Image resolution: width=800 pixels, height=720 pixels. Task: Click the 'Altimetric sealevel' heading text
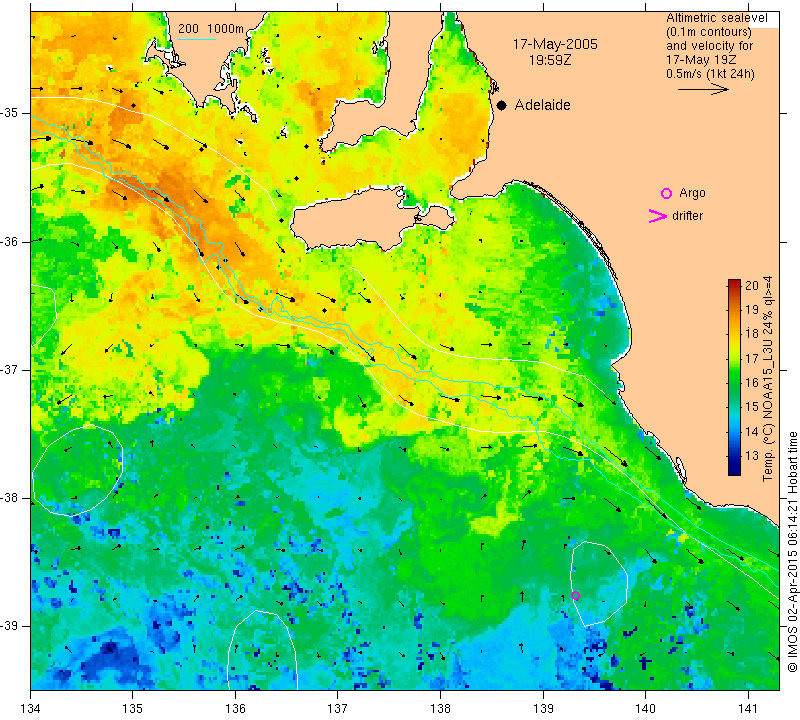click(716, 18)
